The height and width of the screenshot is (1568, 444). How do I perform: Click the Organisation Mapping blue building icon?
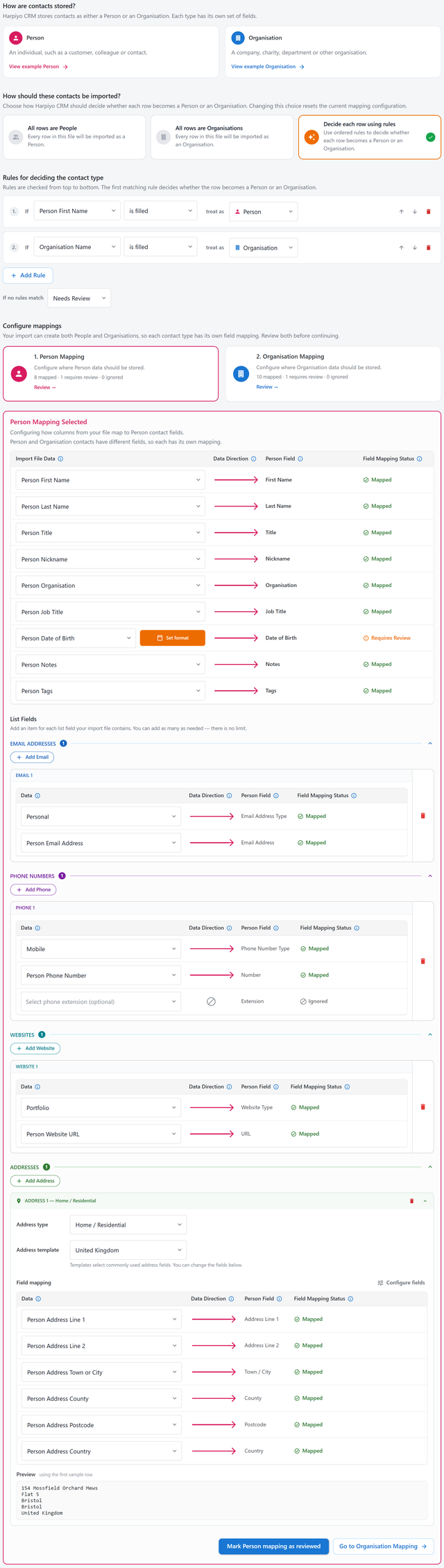(241, 374)
